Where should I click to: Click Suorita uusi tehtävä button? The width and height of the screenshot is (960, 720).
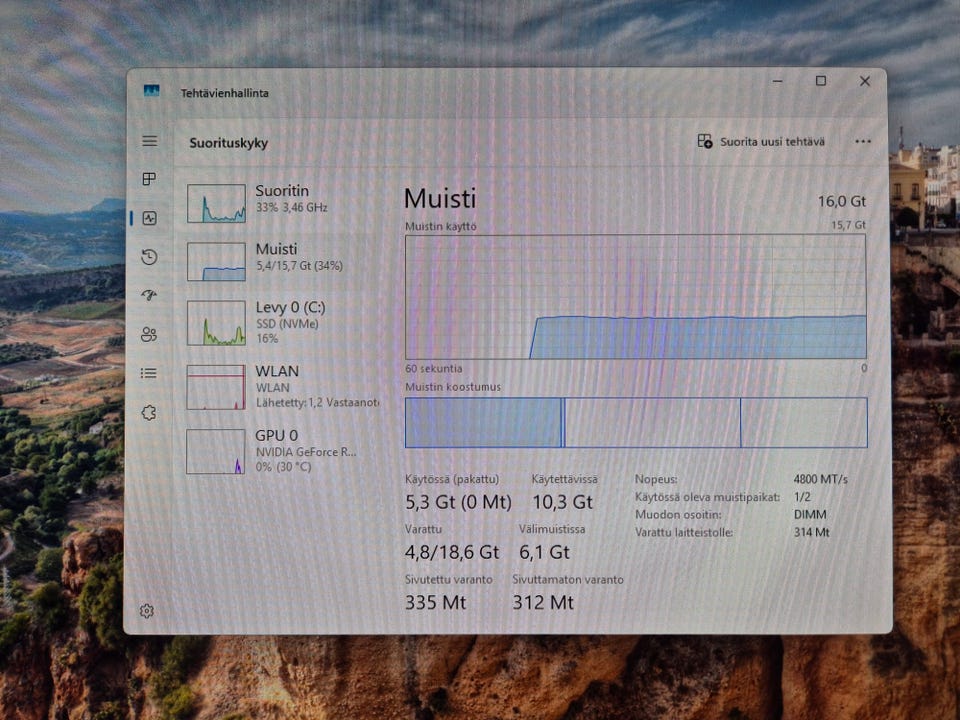pos(761,142)
